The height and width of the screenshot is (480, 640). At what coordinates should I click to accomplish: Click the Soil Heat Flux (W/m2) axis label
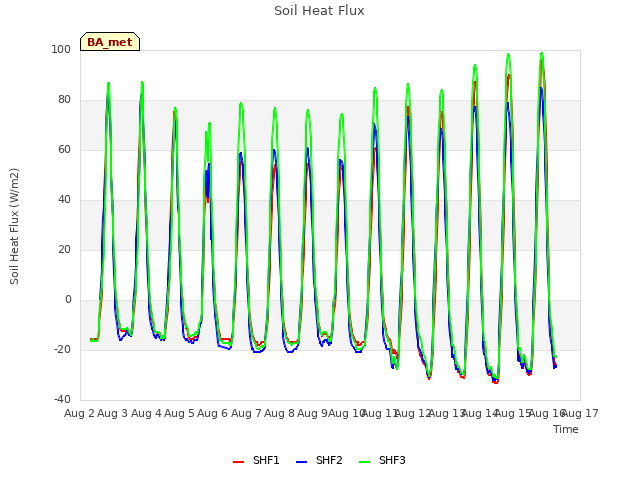pos(14,226)
